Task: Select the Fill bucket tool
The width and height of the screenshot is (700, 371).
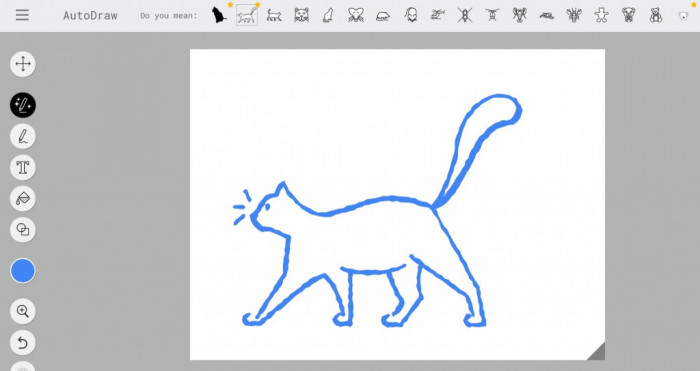Action: [x=23, y=198]
